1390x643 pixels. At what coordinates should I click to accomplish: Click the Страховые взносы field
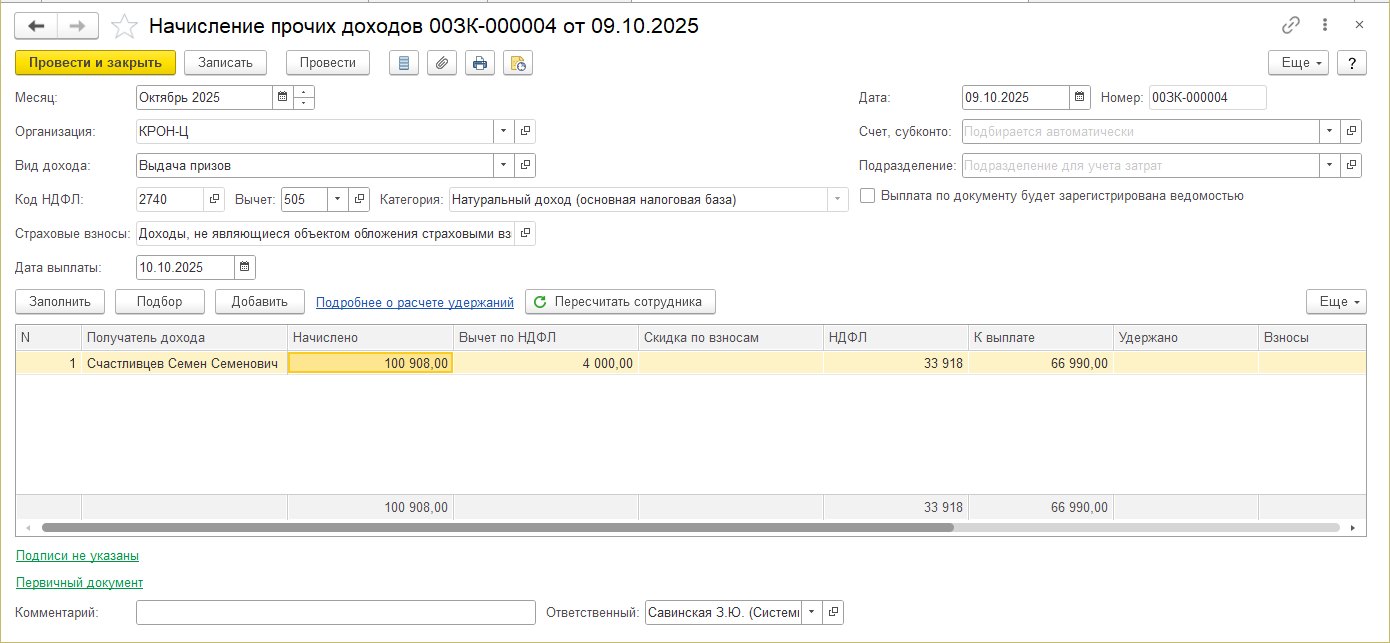(x=325, y=234)
